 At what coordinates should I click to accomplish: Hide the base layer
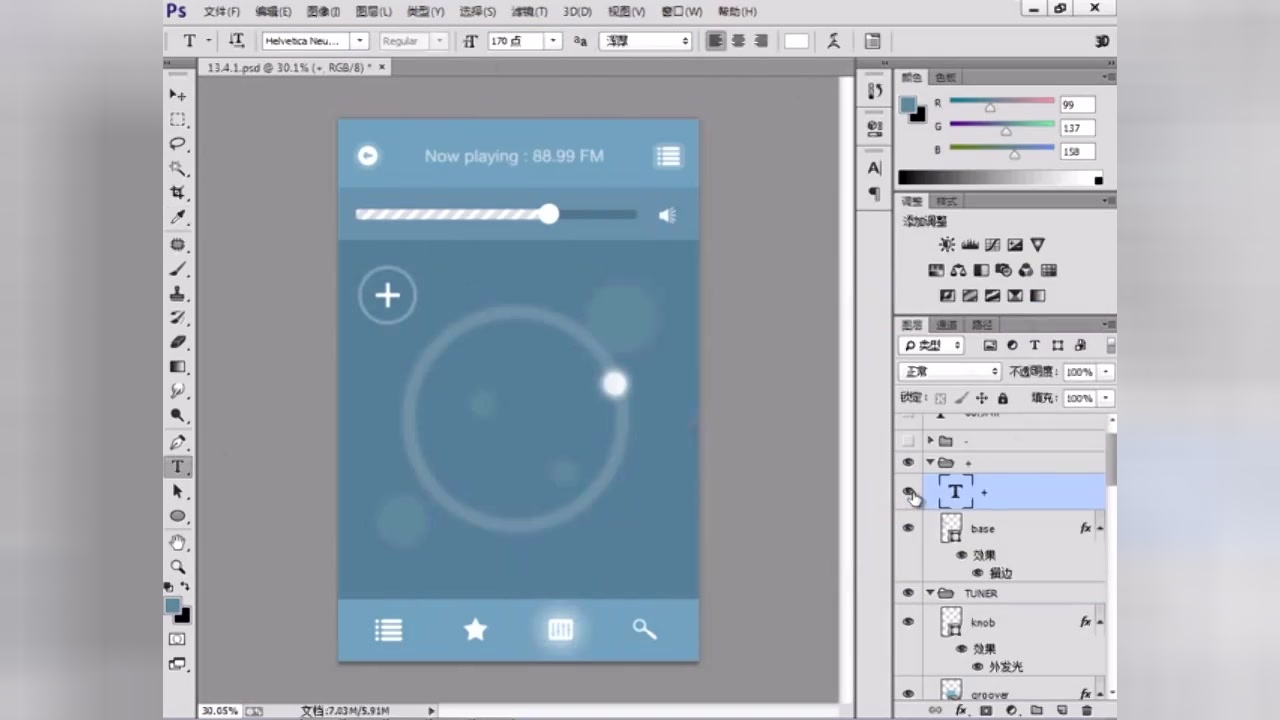(908, 528)
